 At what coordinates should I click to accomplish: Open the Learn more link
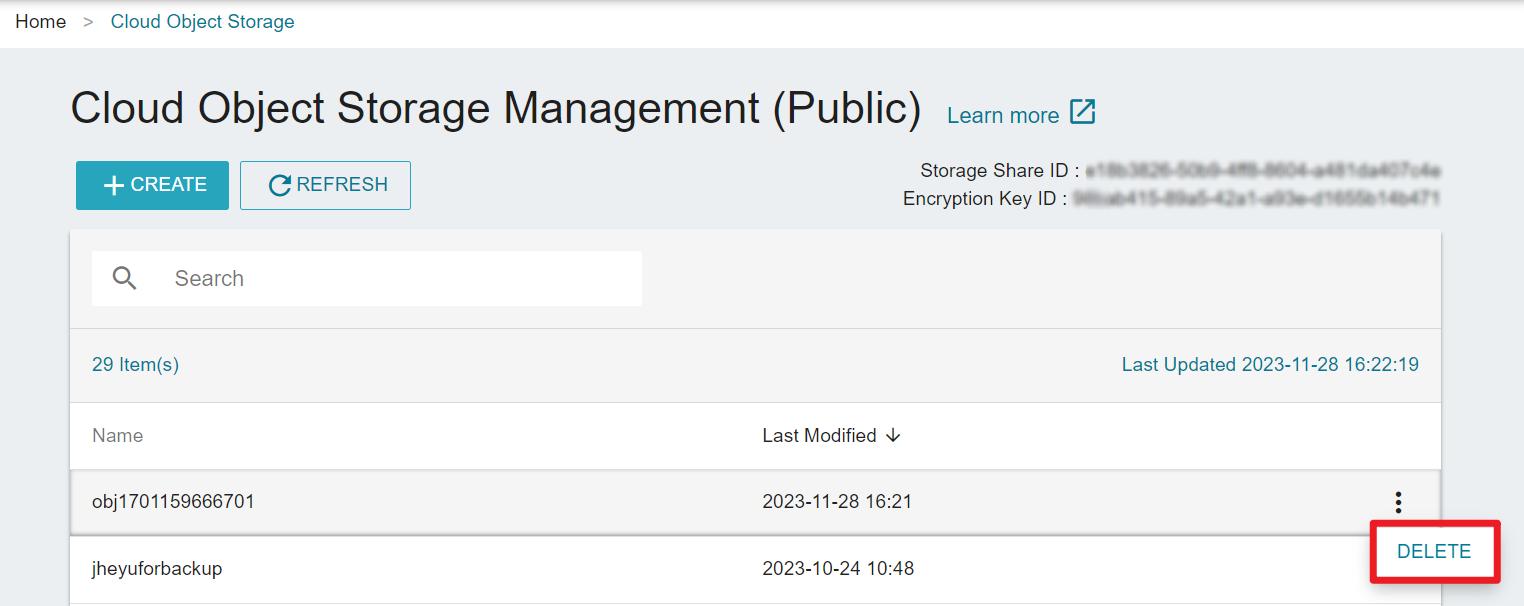[1002, 116]
